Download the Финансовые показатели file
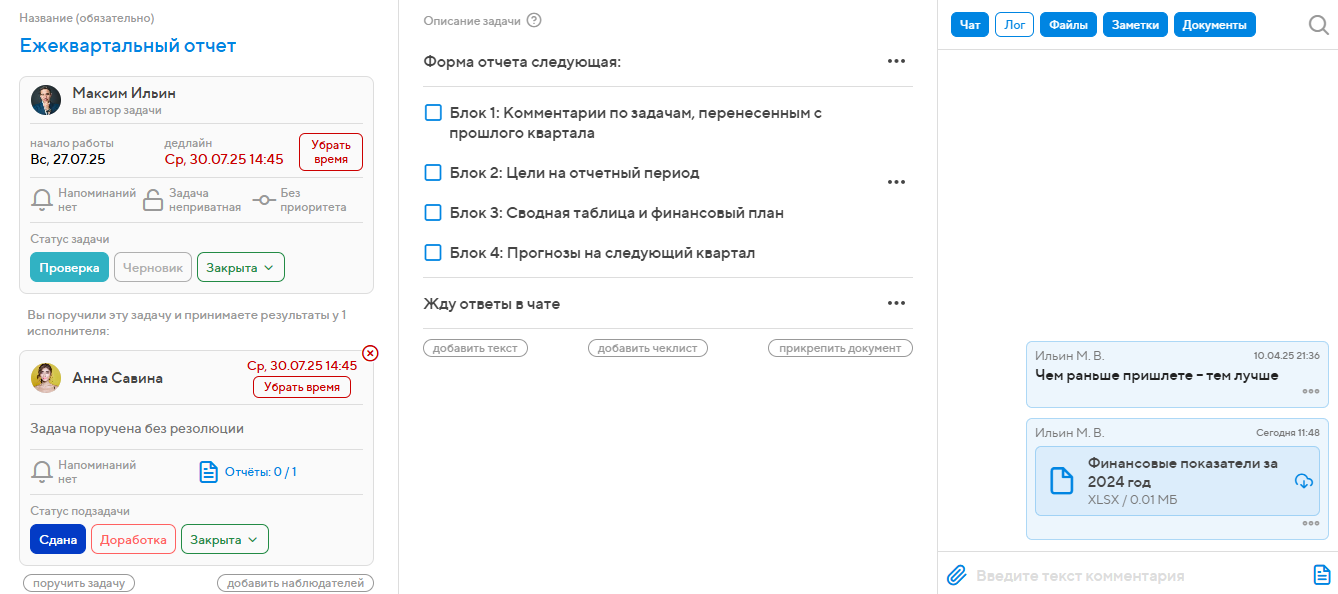Viewport: 1338px width, 594px height. point(1303,481)
